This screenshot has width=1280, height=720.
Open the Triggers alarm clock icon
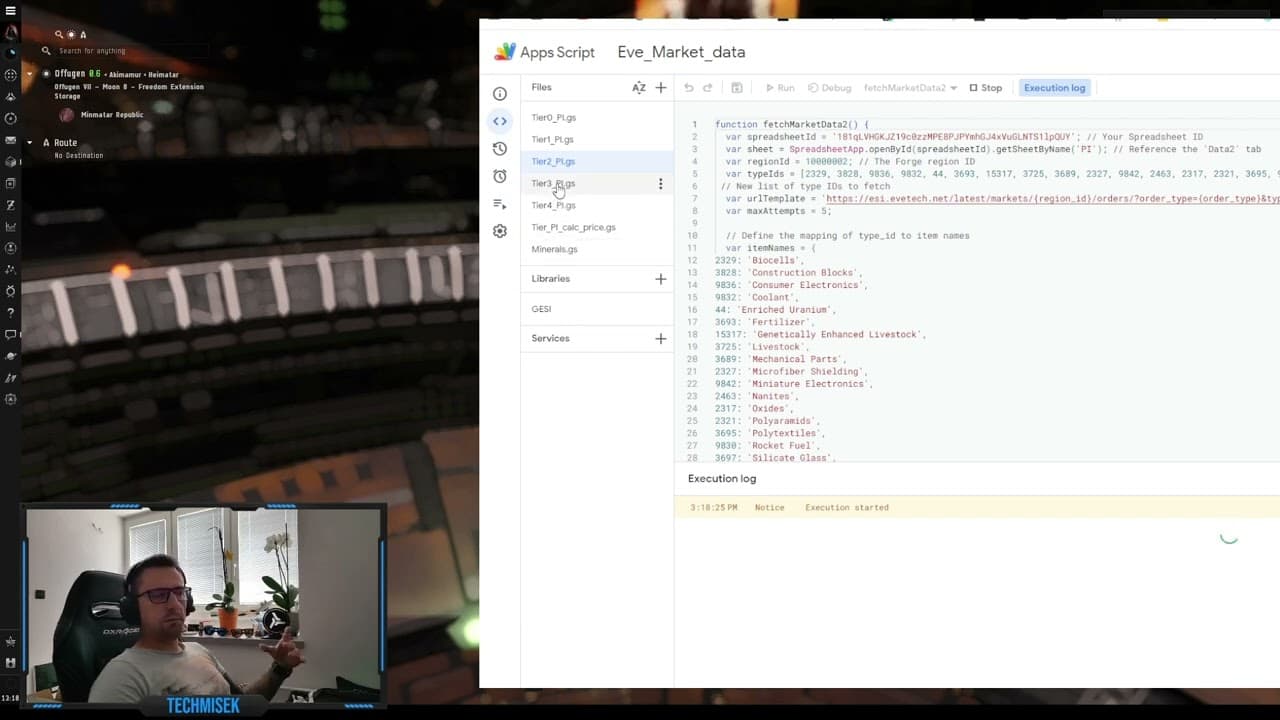(x=500, y=176)
